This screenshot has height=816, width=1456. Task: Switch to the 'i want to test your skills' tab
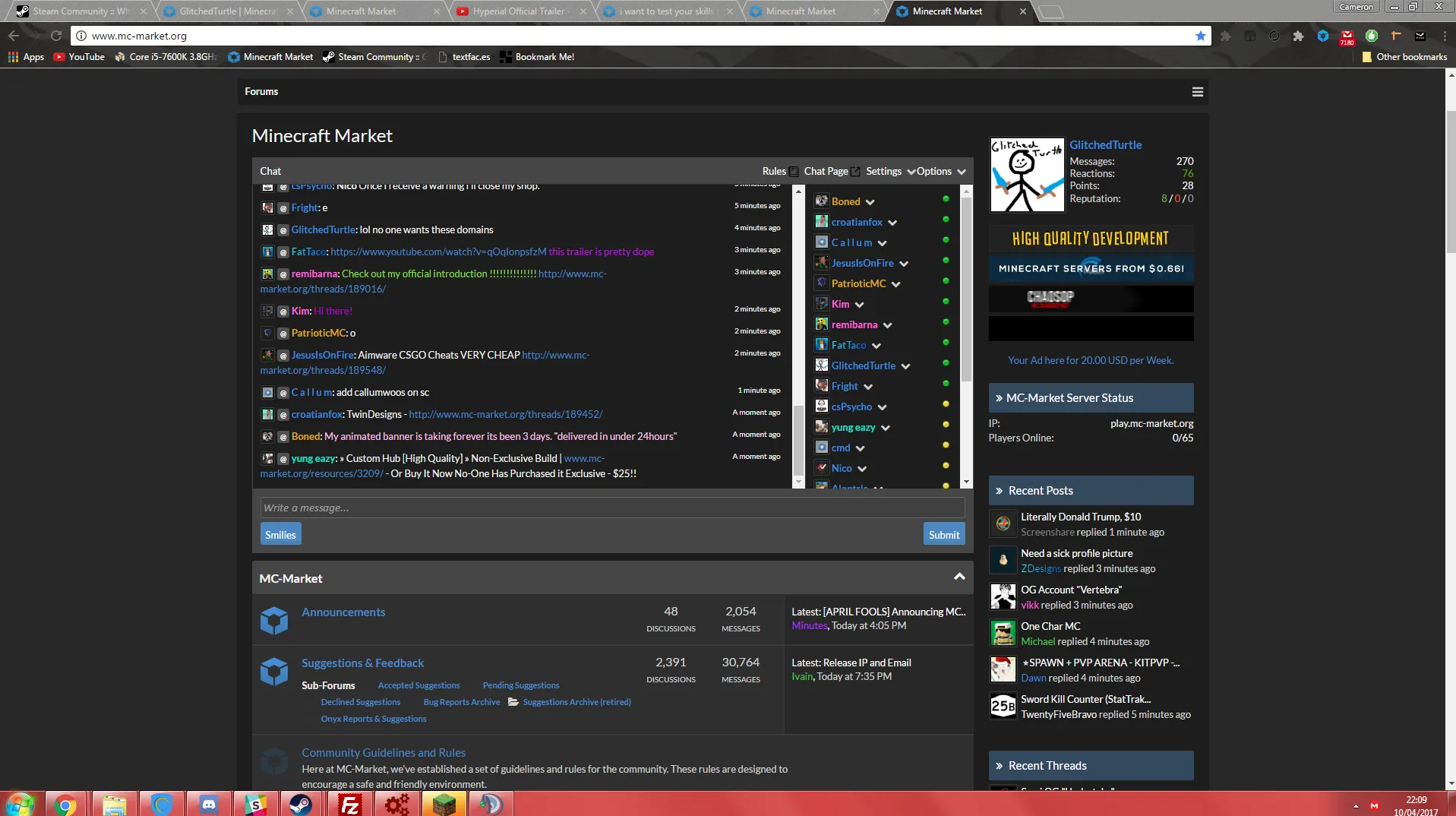click(x=668, y=11)
